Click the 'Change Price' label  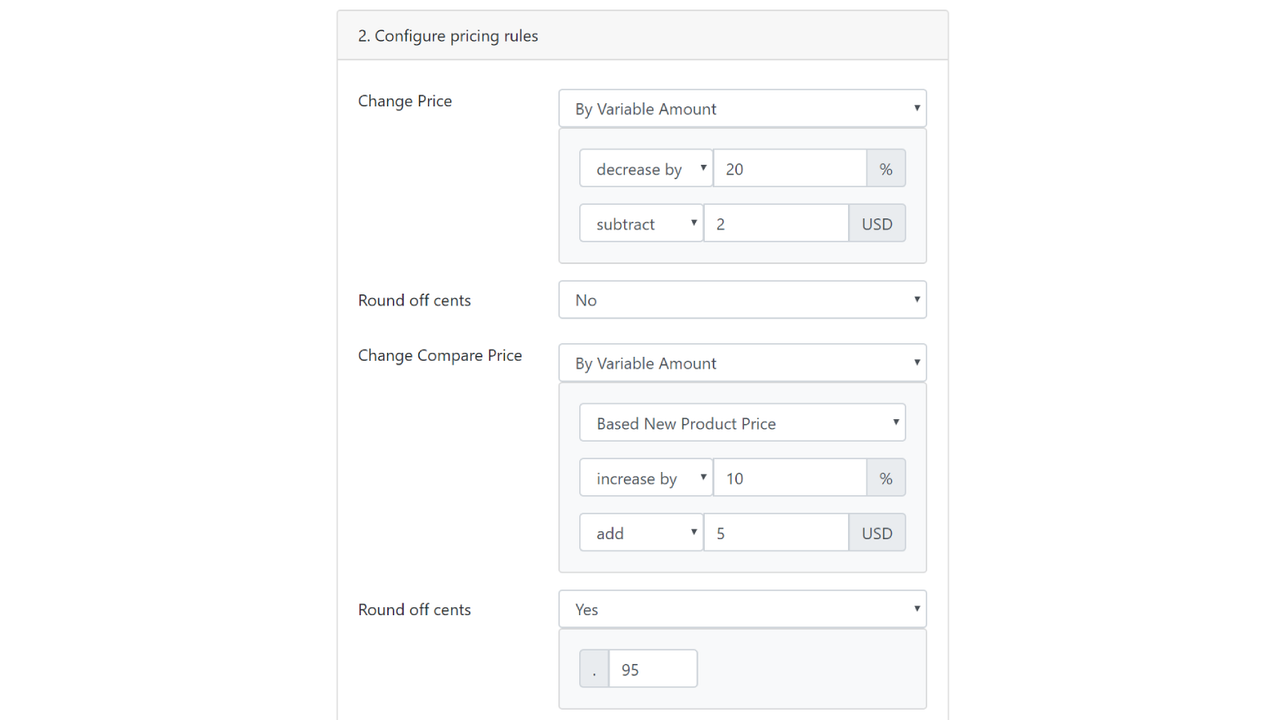(x=405, y=101)
